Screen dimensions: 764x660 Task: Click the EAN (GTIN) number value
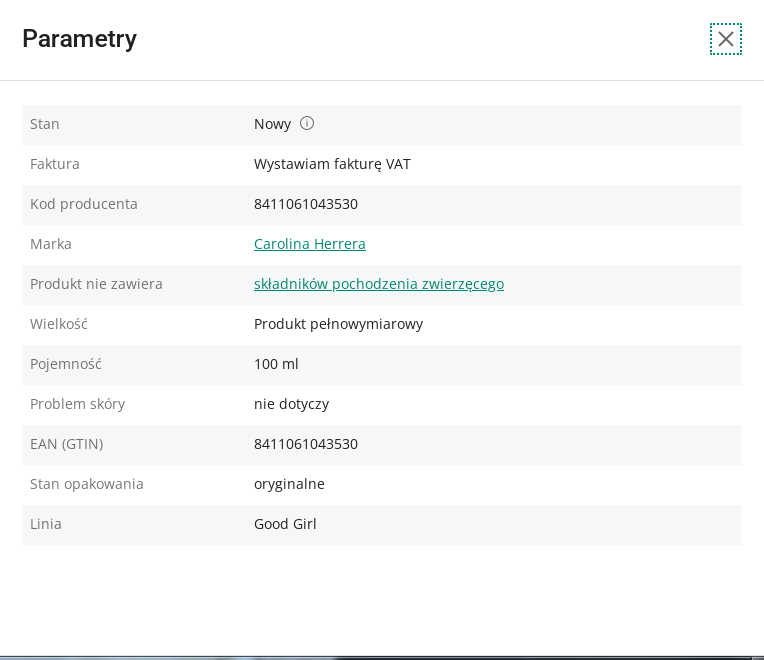coord(306,444)
